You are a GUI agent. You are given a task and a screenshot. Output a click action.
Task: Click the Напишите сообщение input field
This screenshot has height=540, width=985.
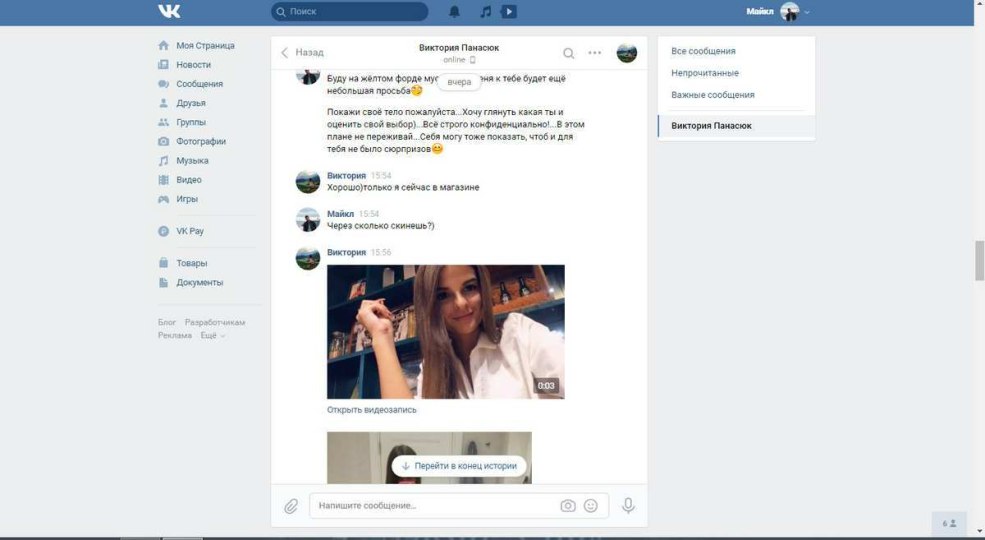coord(435,506)
